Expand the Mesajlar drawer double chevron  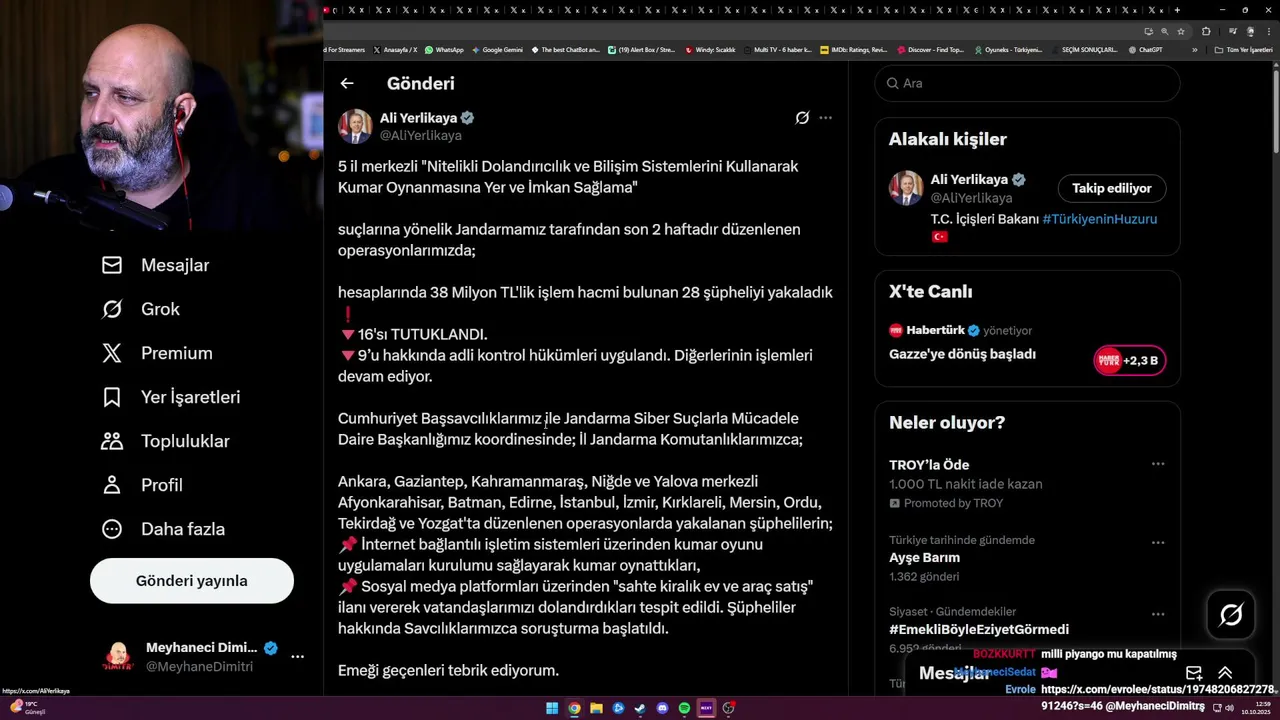(x=1225, y=673)
